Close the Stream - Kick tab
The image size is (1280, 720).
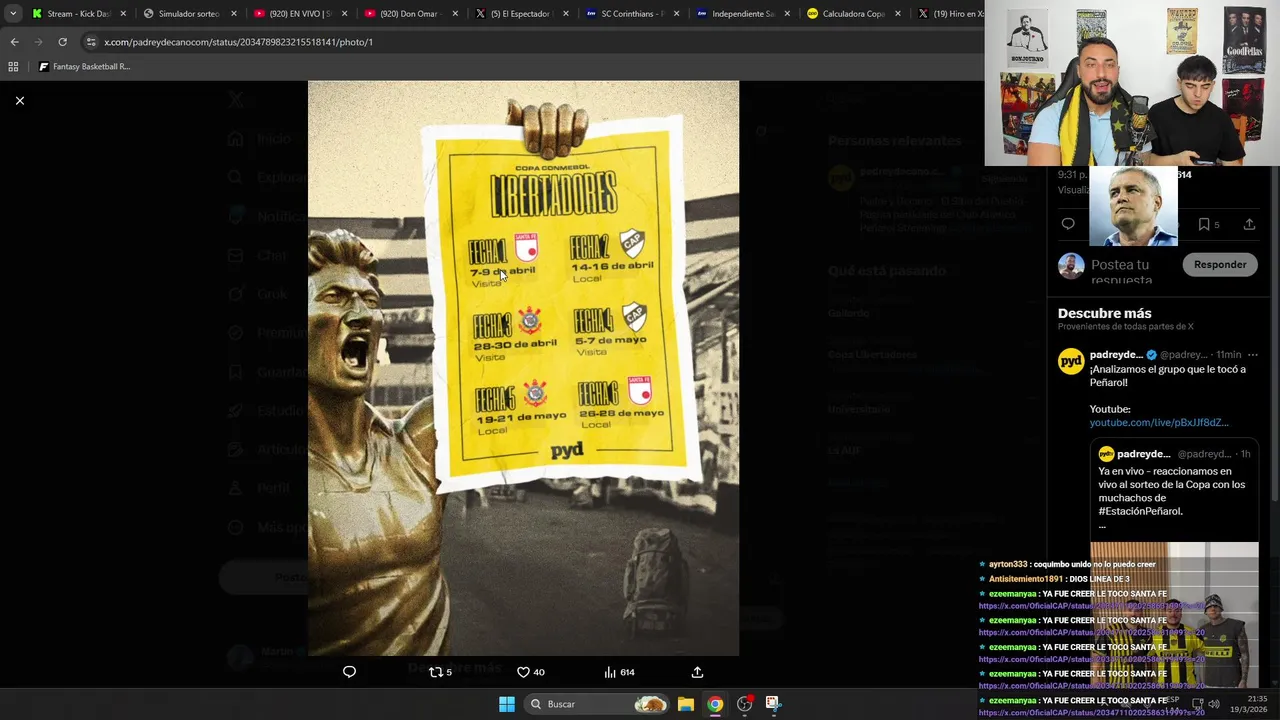click(124, 14)
